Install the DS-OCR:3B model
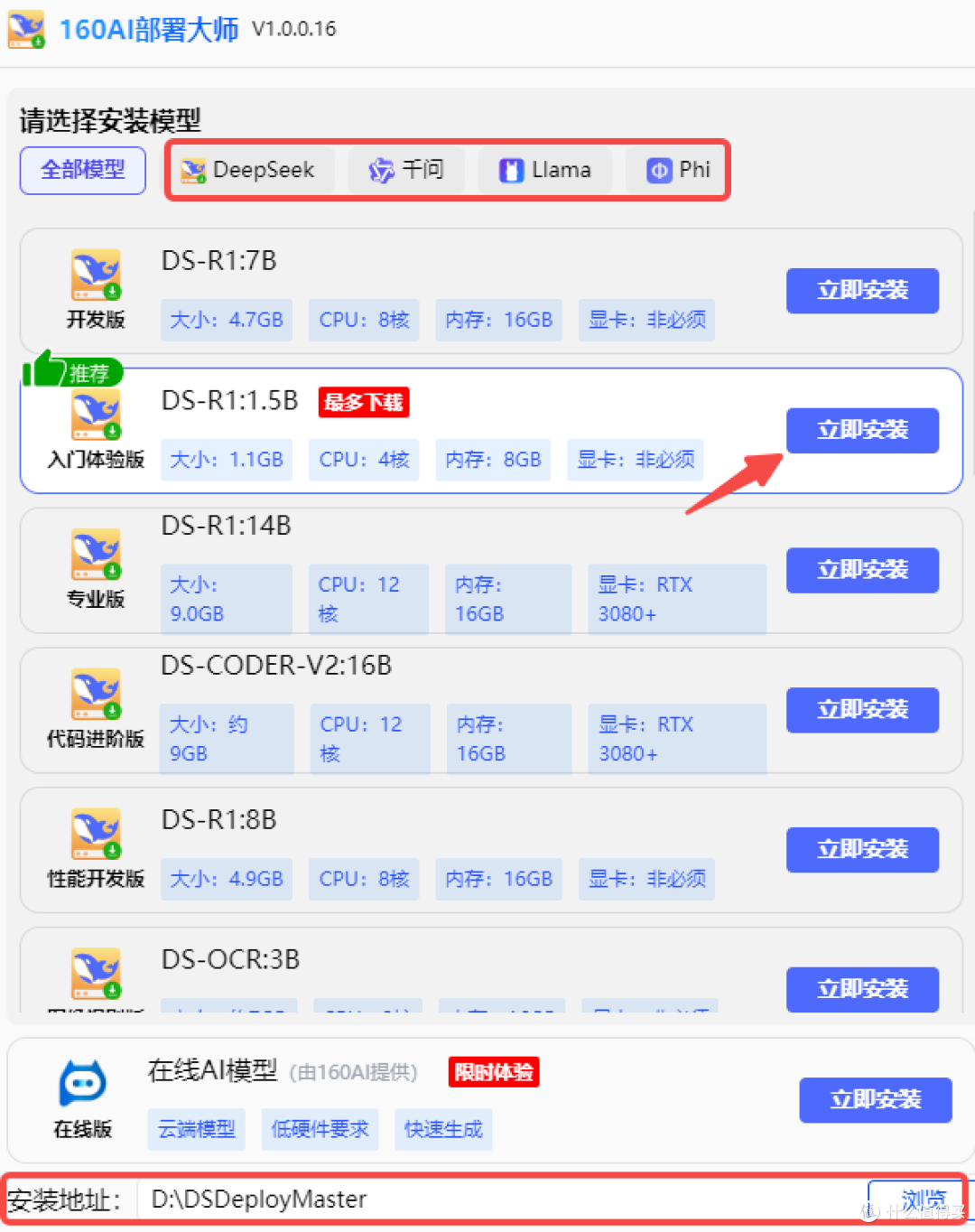The width and height of the screenshot is (975, 1232). click(862, 990)
